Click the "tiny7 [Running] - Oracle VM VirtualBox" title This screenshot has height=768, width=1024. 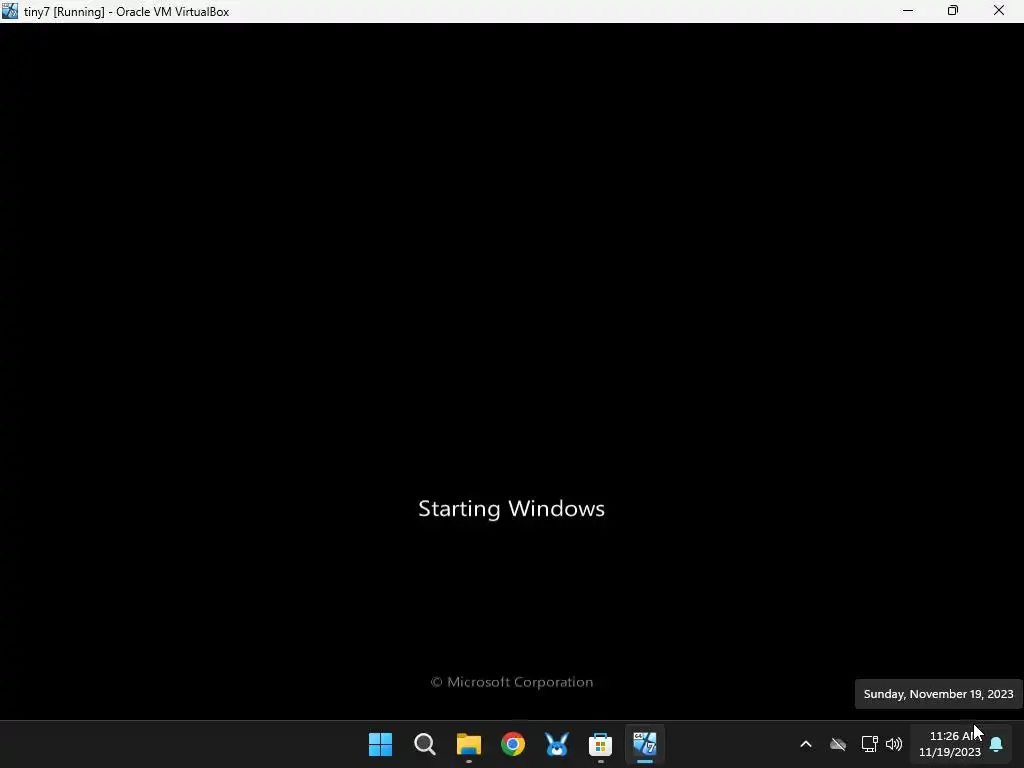[x=127, y=12]
